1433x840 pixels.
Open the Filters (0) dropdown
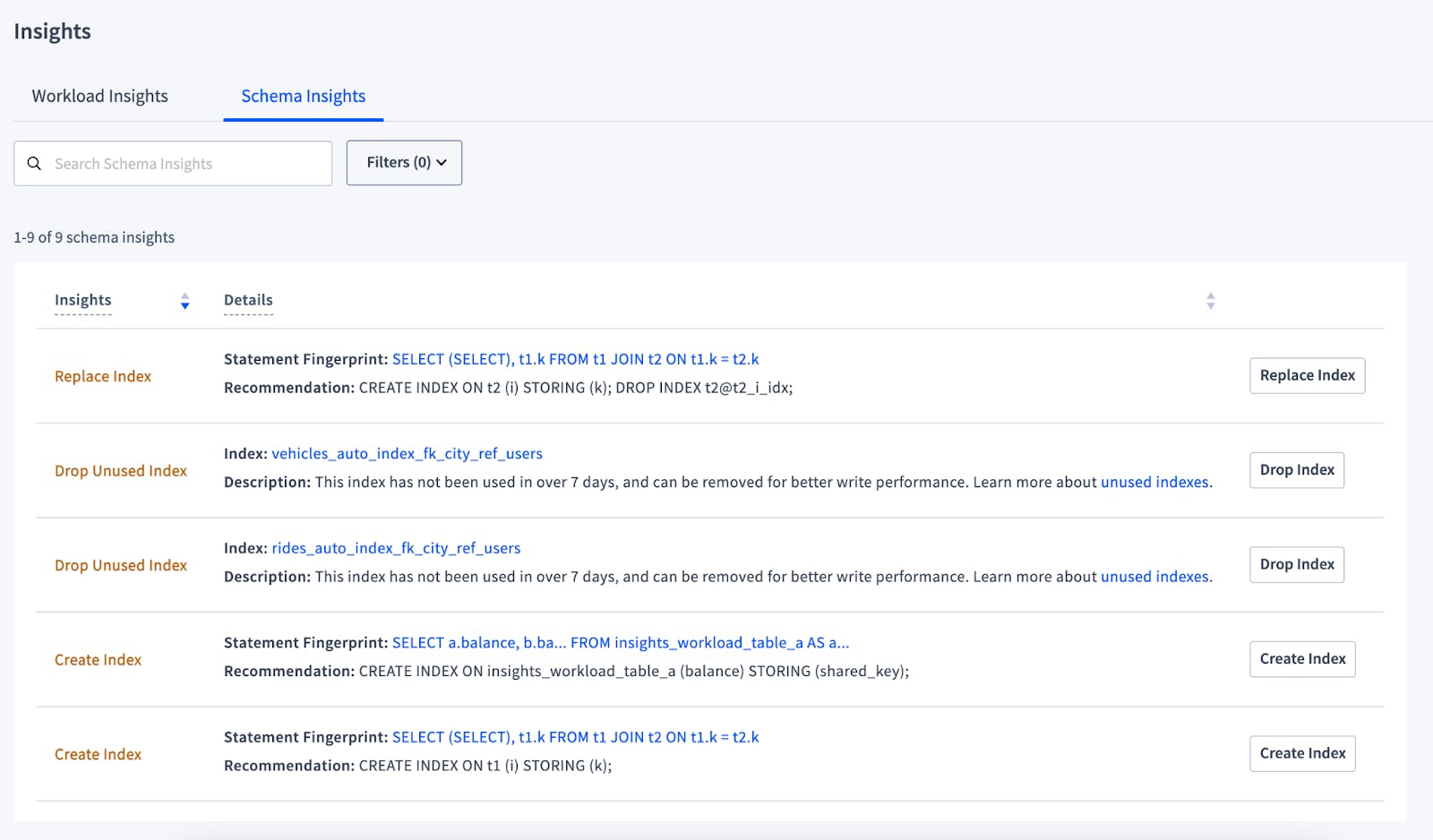[404, 163]
